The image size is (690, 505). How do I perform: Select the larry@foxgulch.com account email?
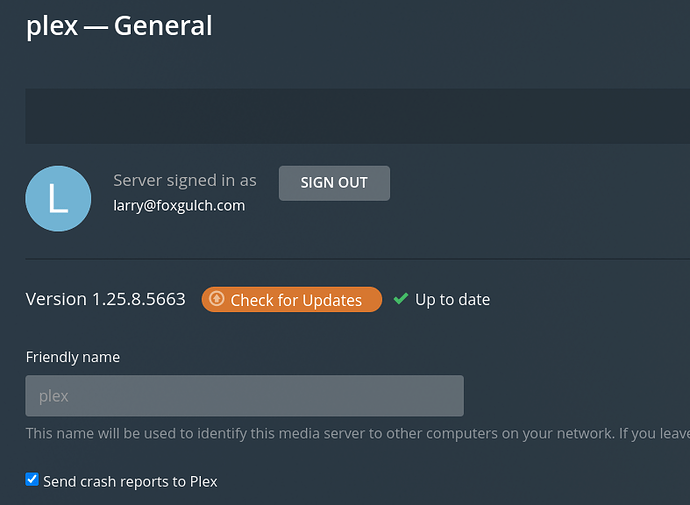pos(179,206)
